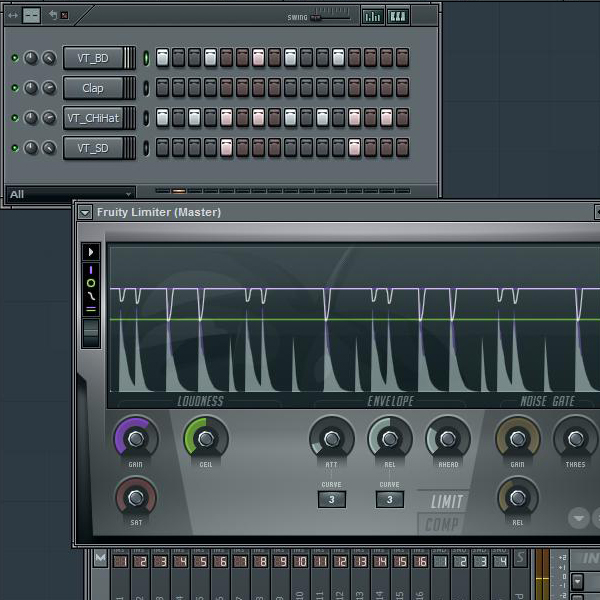
Task: Open the All channel filter dropdown
Action: pos(70,194)
